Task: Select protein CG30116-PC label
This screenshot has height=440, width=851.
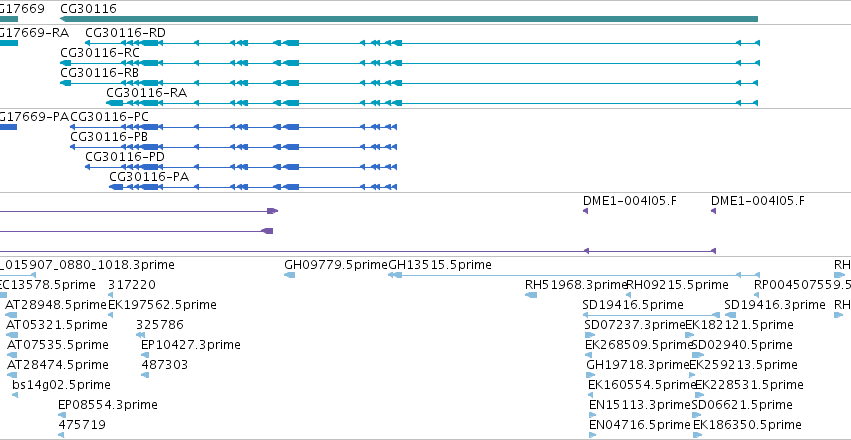Action: click(x=110, y=117)
